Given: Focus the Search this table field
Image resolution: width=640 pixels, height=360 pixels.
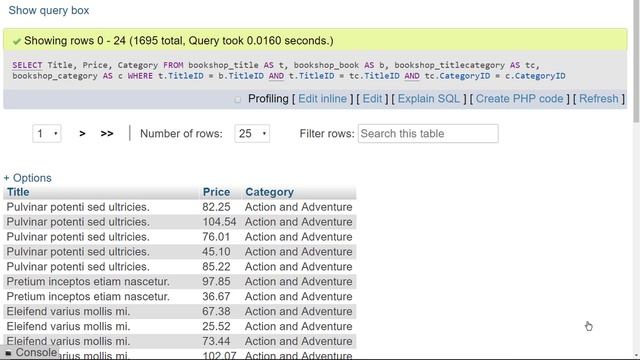Looking at the screenshot, I should coord(428,133).
